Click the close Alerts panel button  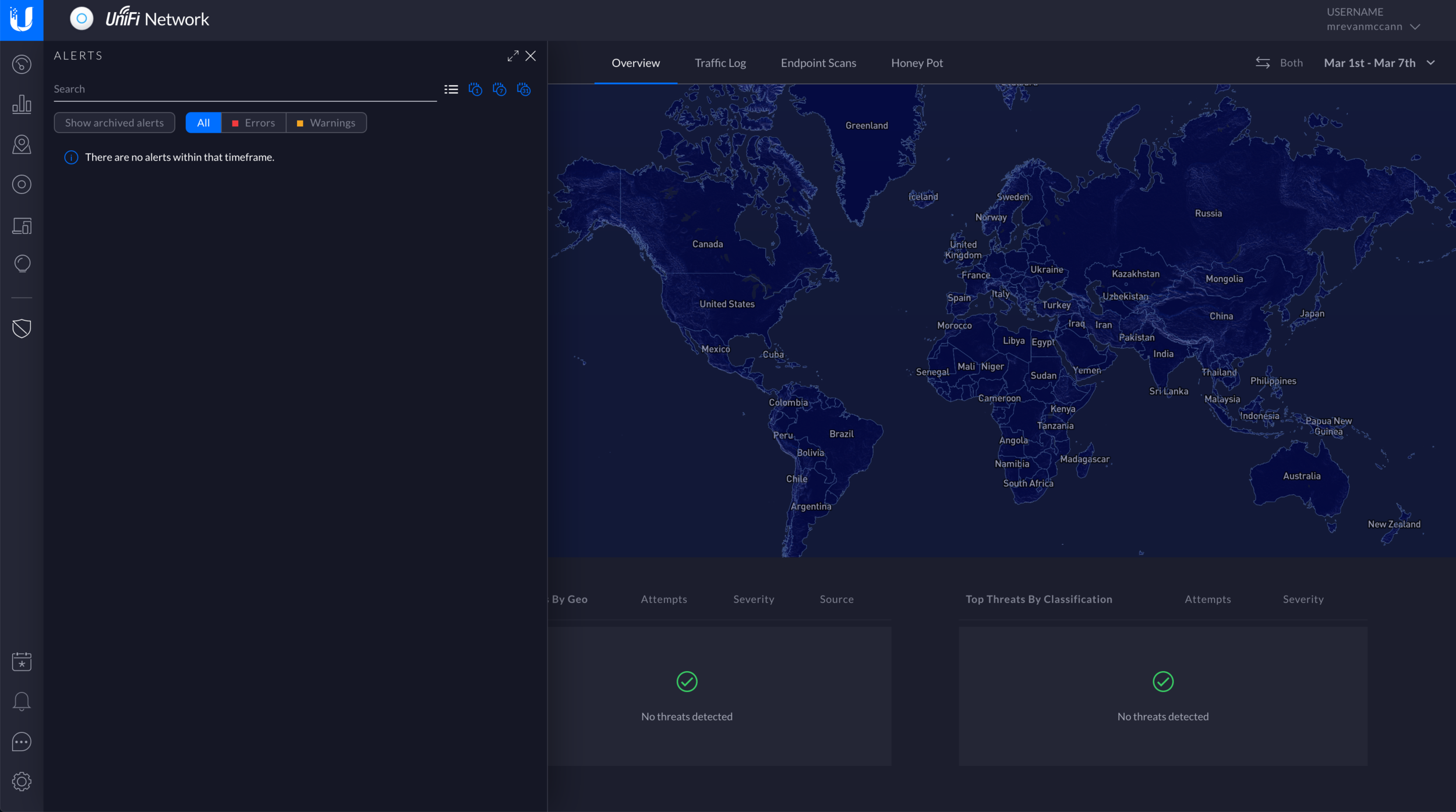[530, 56]
